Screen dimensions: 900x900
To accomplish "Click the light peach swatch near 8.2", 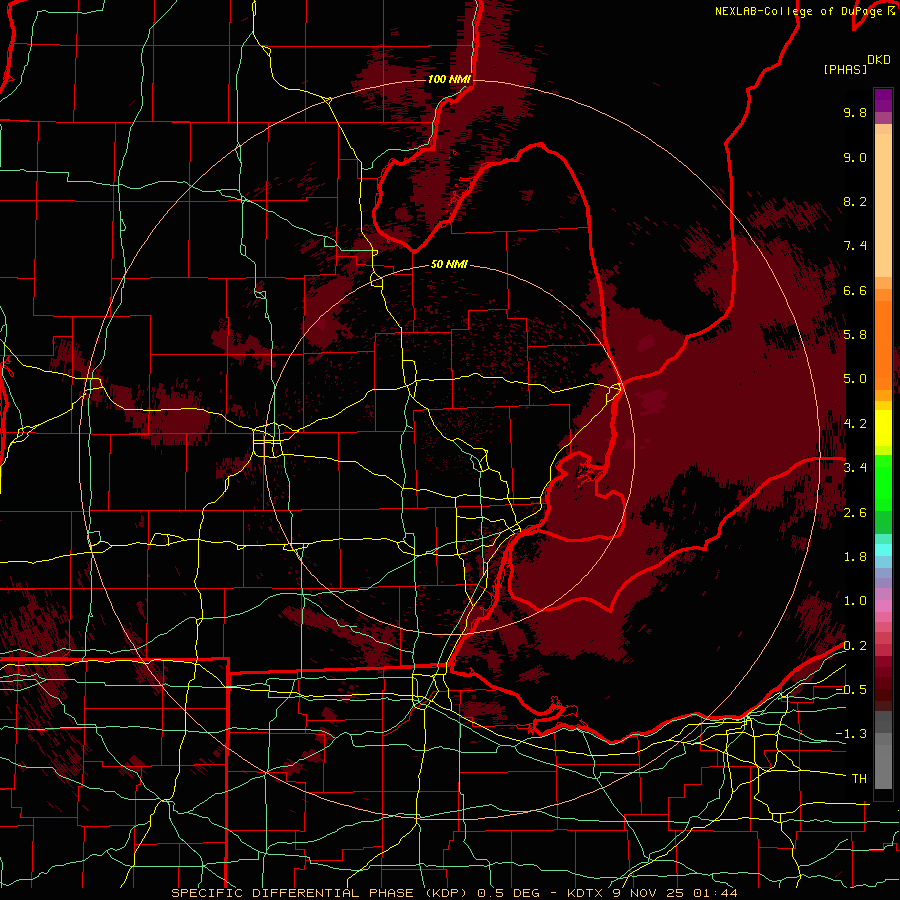I will coord(883,205).
